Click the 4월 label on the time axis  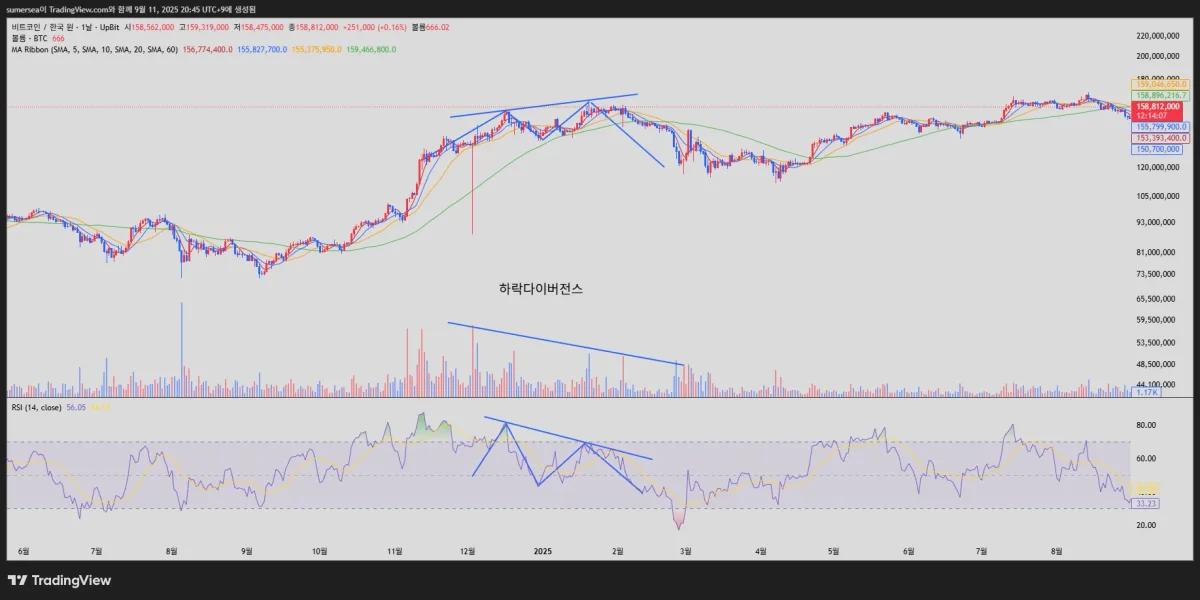click(x=761, y=550)
